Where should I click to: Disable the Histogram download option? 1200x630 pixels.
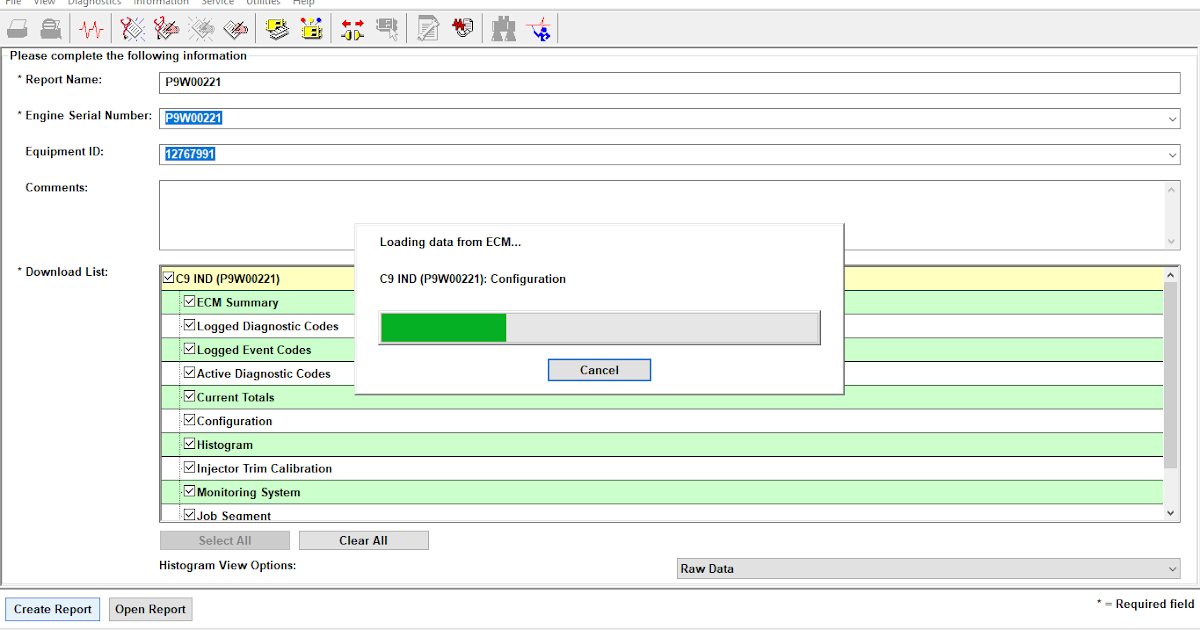189,443
